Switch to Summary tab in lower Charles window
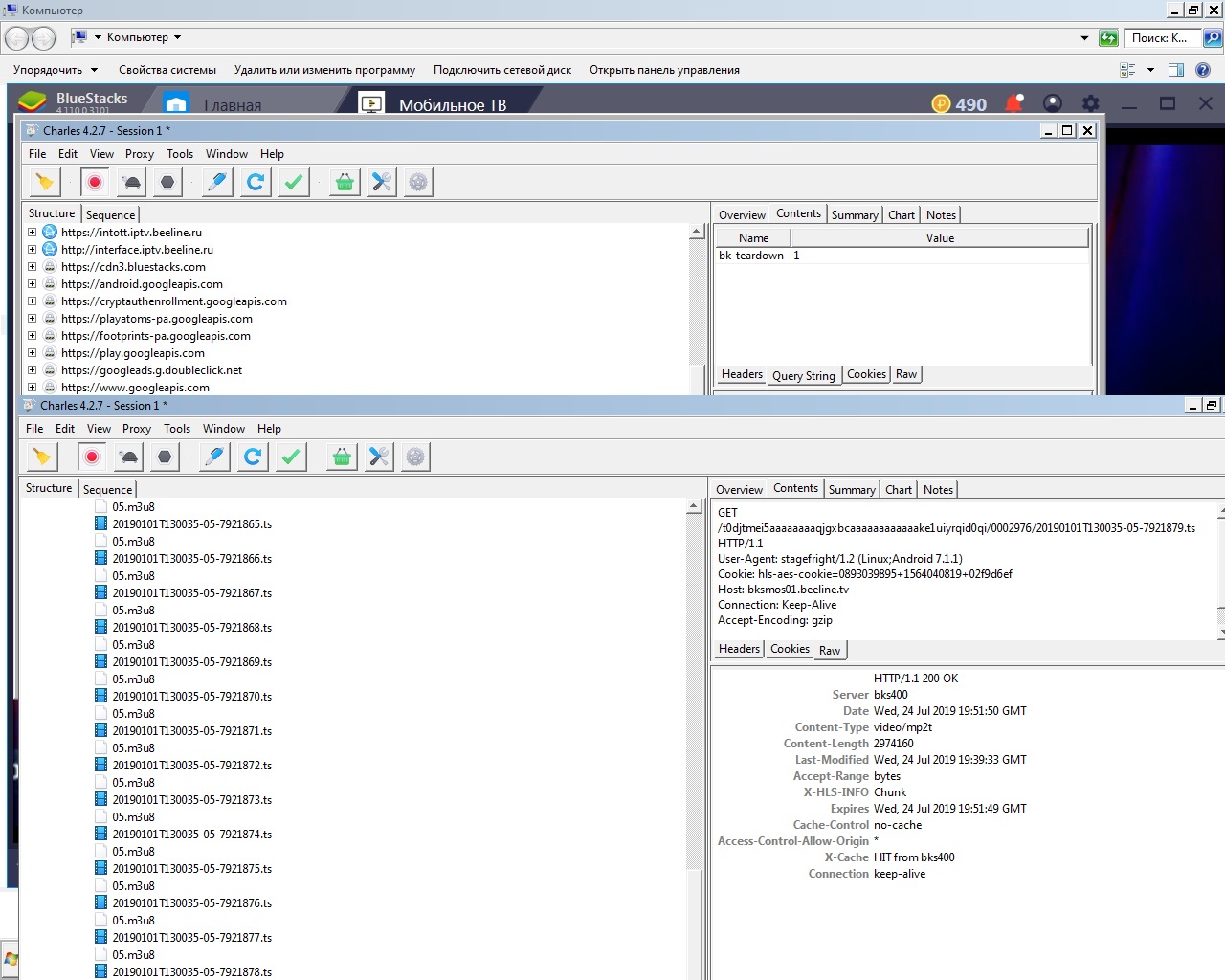Viewport: 1225px width, 980px height. 852,490
